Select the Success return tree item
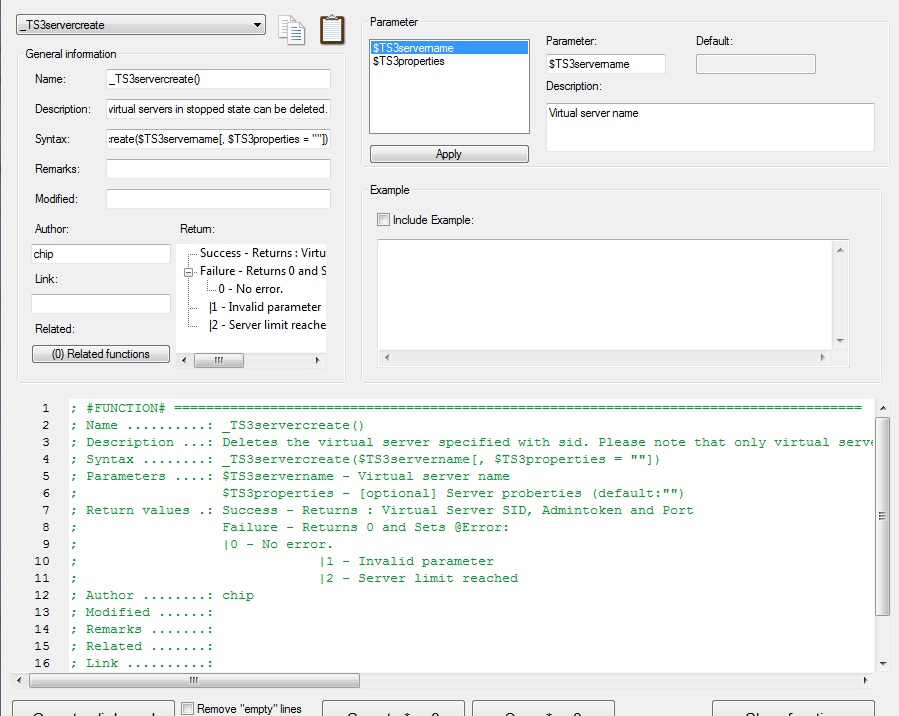Viewport: 899px width, 716px height. [x=262, y=254]
